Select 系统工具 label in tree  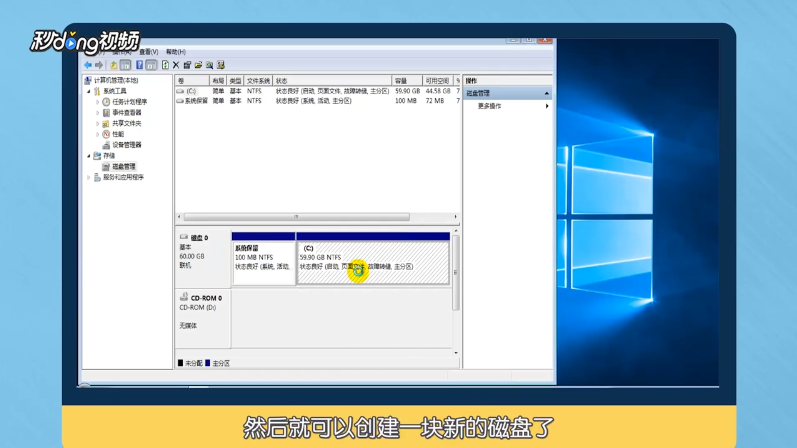[115, 91]
